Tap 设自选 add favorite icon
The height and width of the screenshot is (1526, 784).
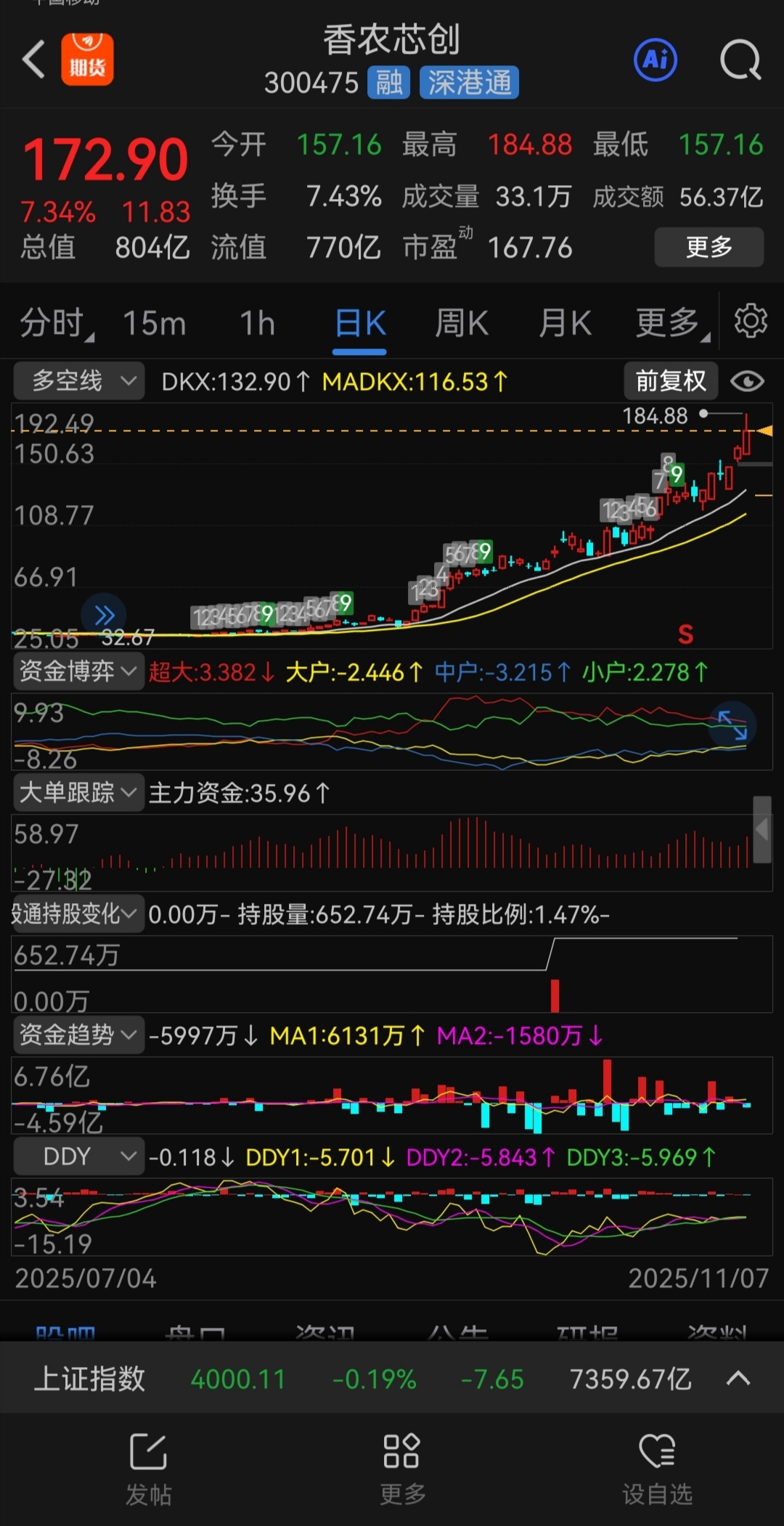[657, 1469]
